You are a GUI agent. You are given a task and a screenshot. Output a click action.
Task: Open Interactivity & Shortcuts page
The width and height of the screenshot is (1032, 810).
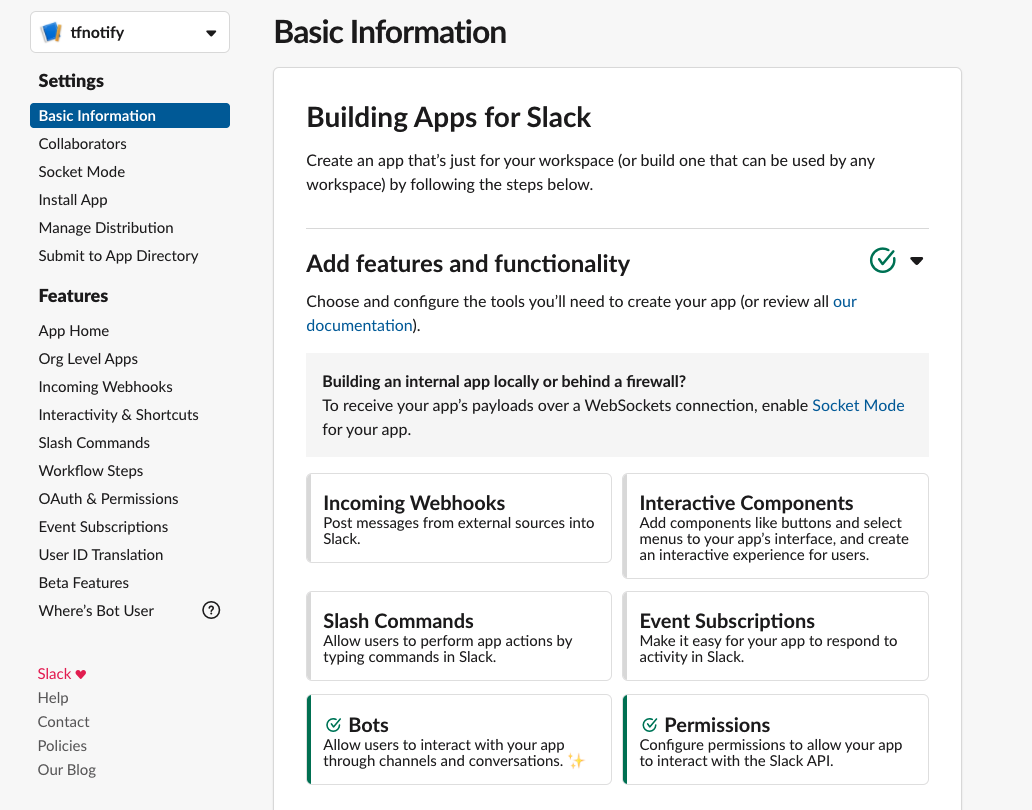click(x=118, y=415)
